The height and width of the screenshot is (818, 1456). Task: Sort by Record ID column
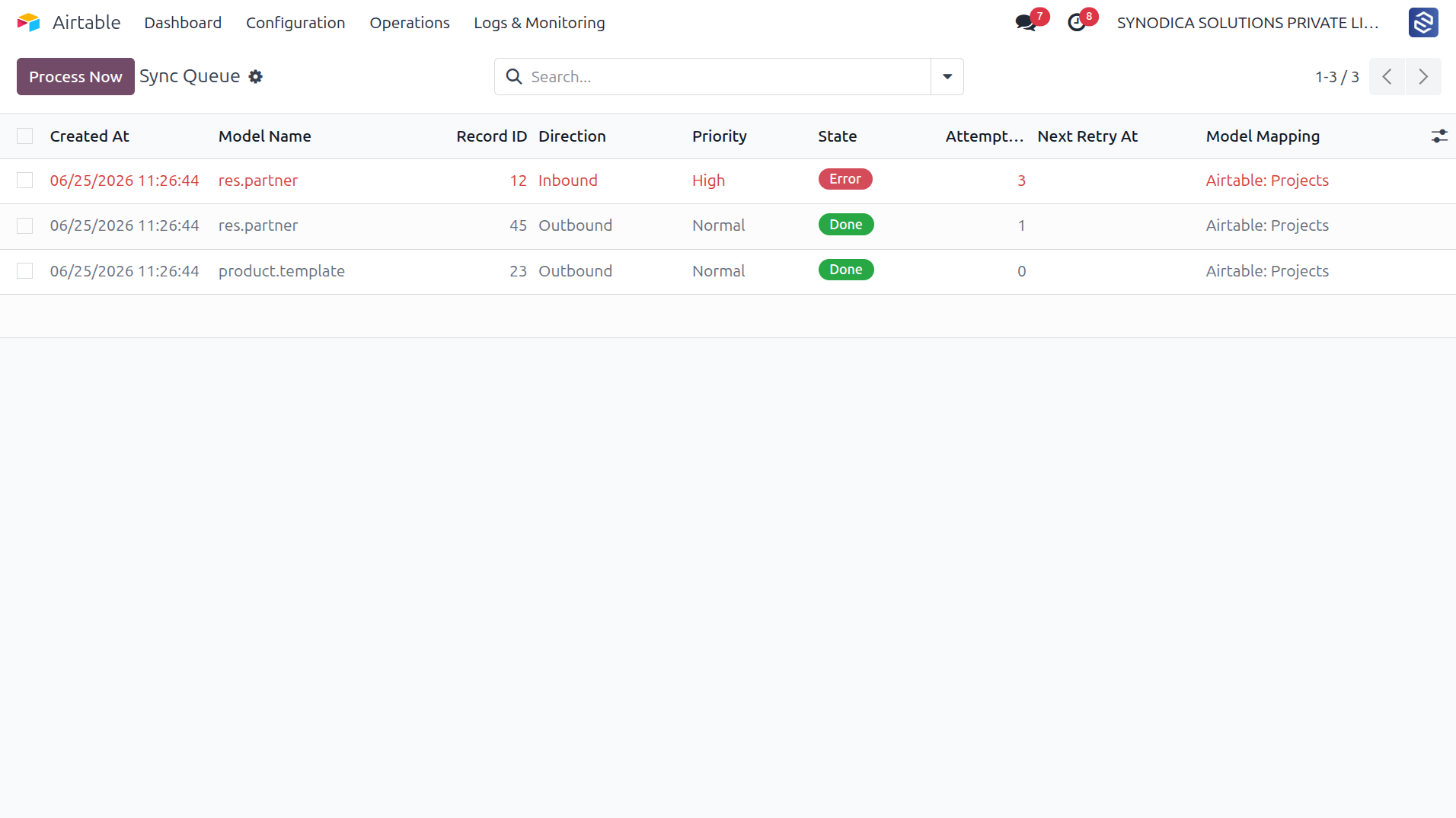pos(491,136)
